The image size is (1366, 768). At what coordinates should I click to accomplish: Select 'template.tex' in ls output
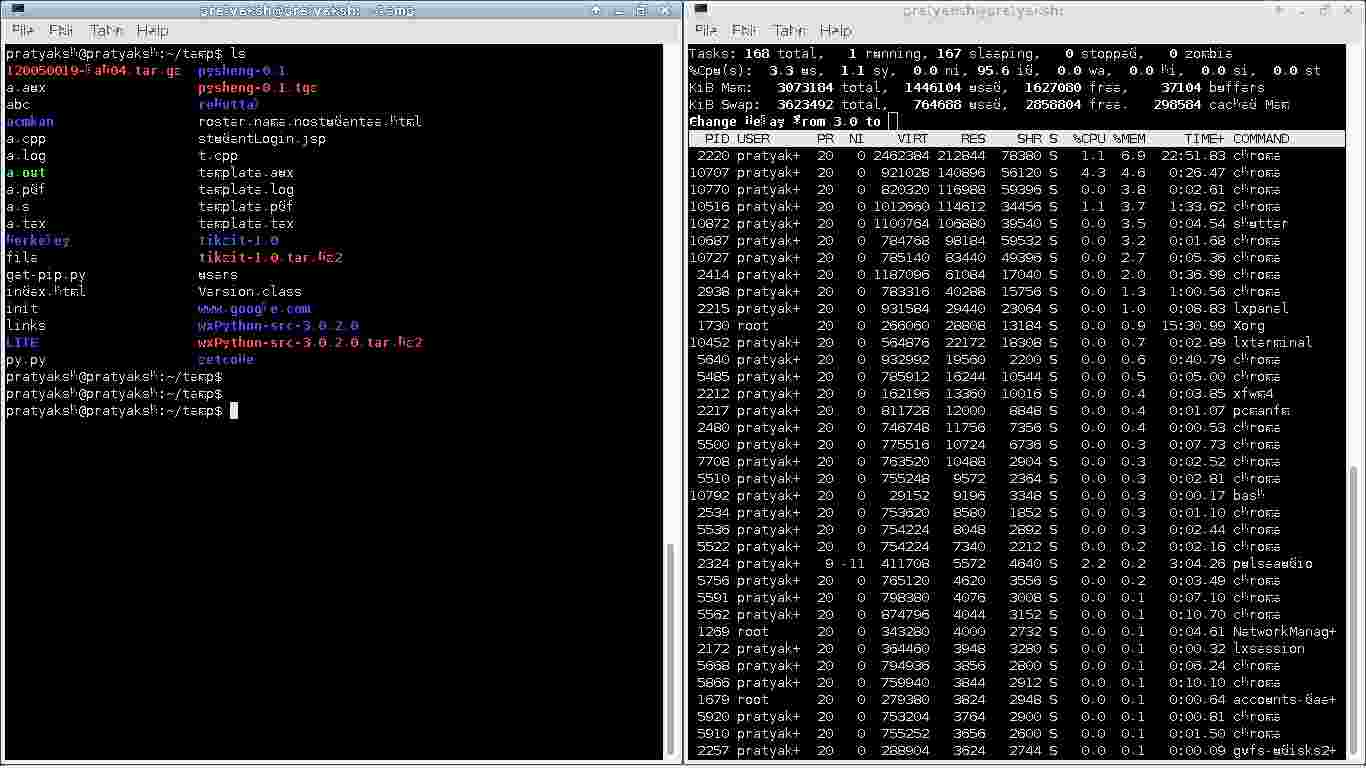246,224
